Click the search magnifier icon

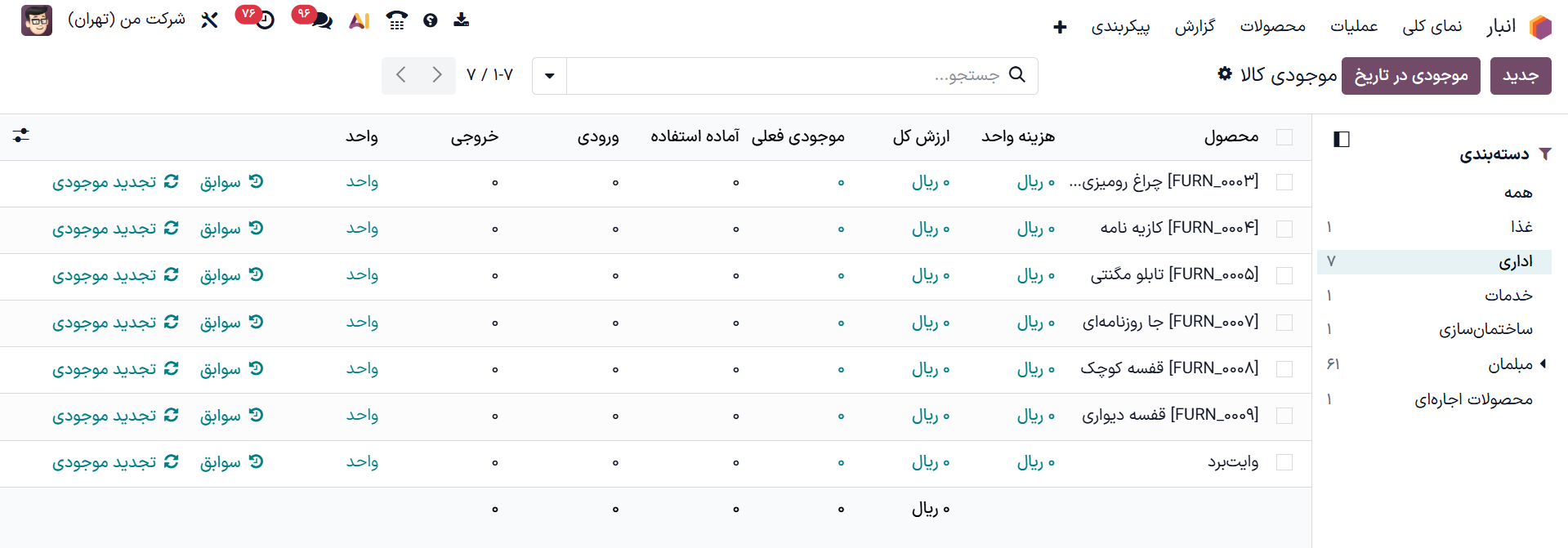point(1017,74)
